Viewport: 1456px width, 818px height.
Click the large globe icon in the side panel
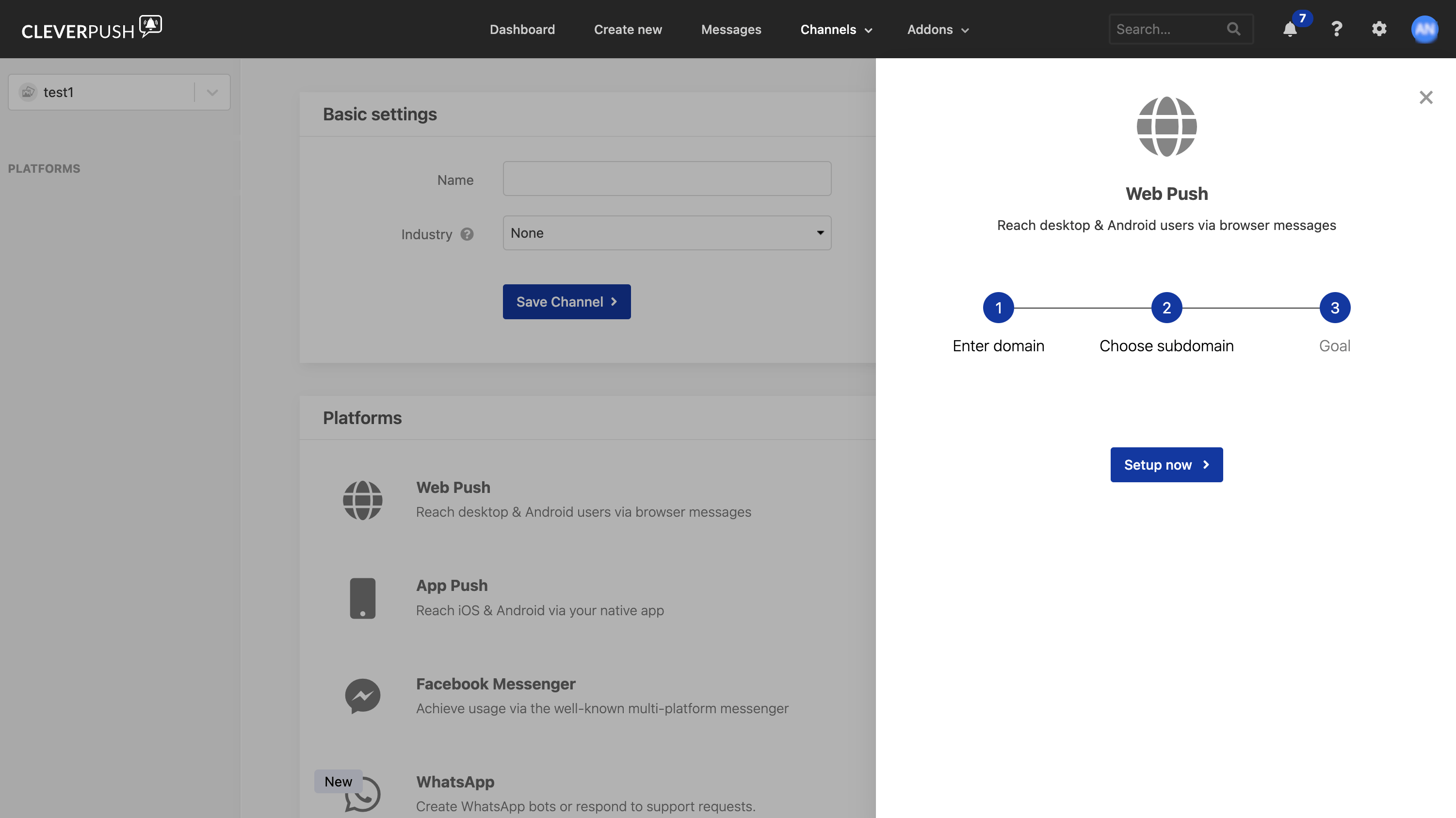(x=1166, y=127)
